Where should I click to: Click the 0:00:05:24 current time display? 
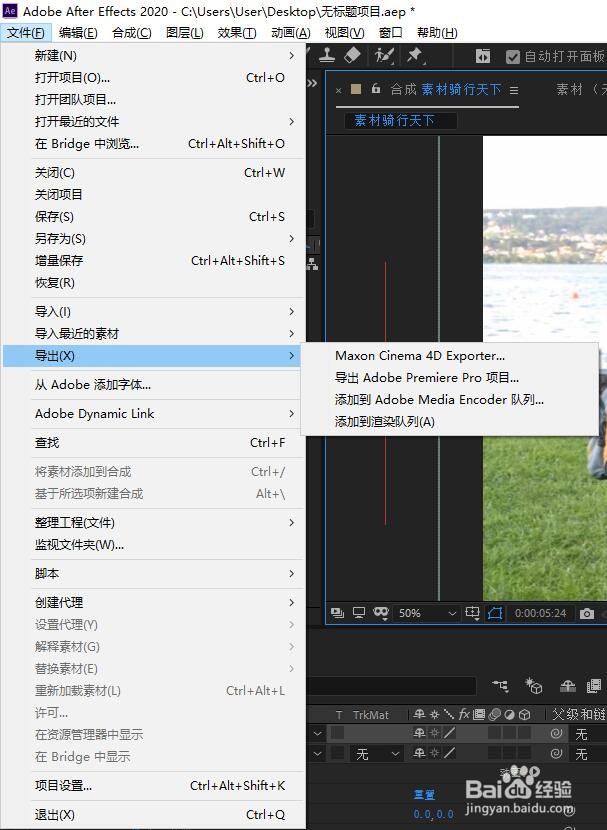(540, 613)
